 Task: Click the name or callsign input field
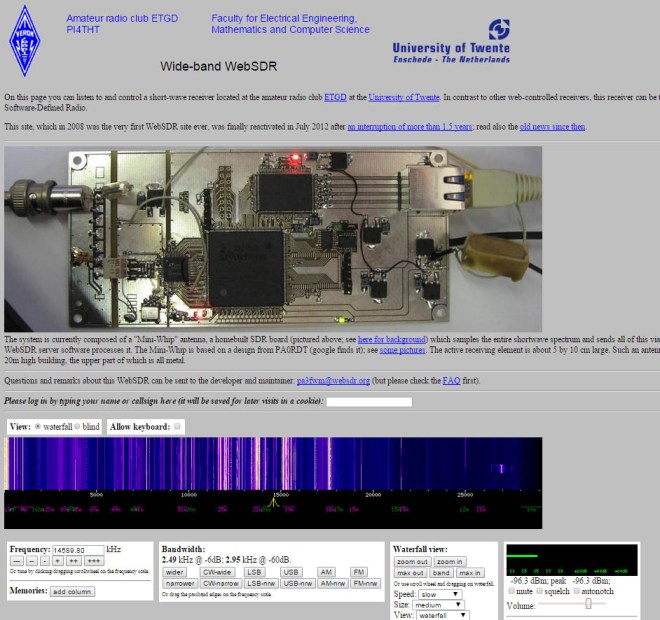(369, 401)
